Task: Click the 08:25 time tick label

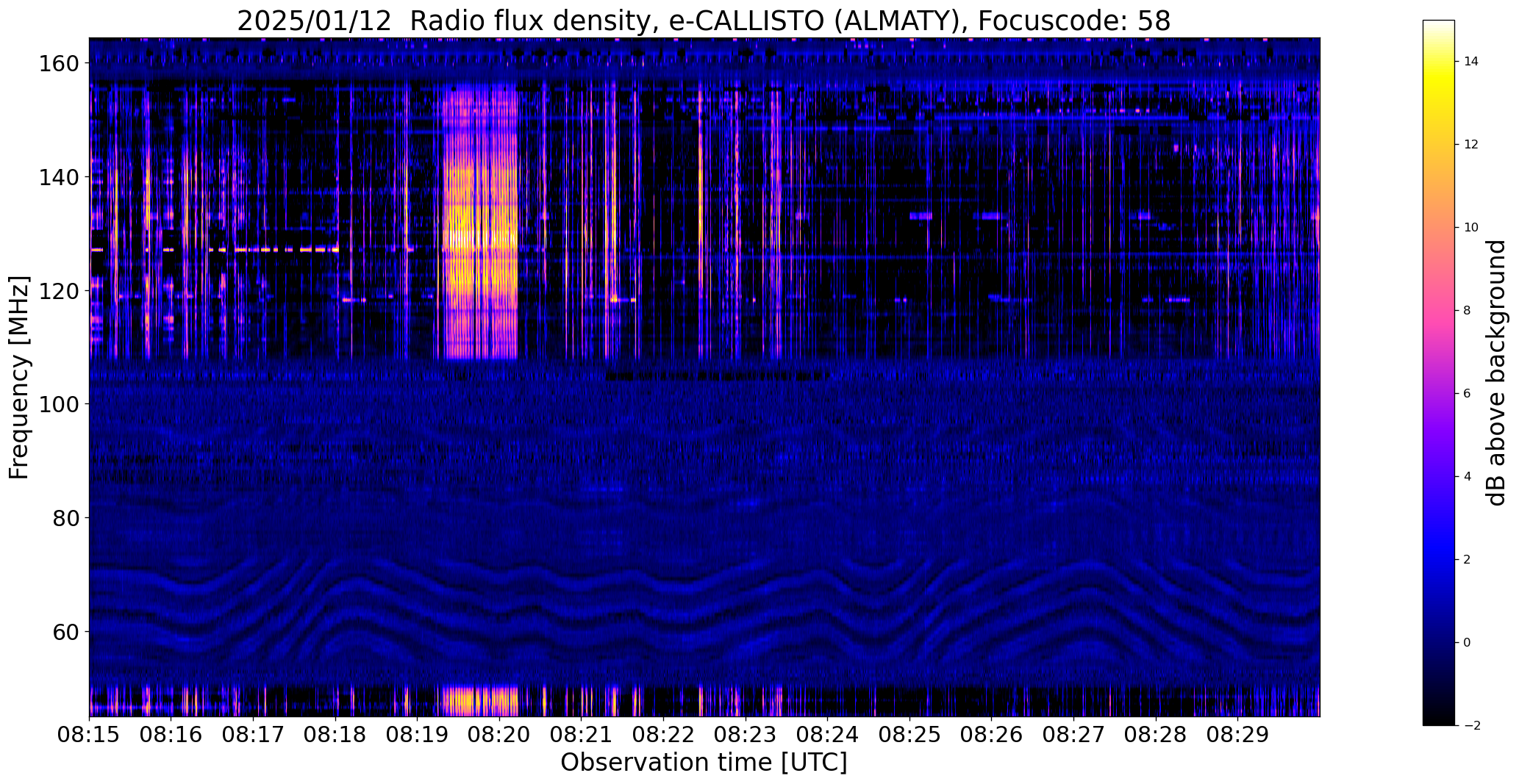Action: [909, 734]
